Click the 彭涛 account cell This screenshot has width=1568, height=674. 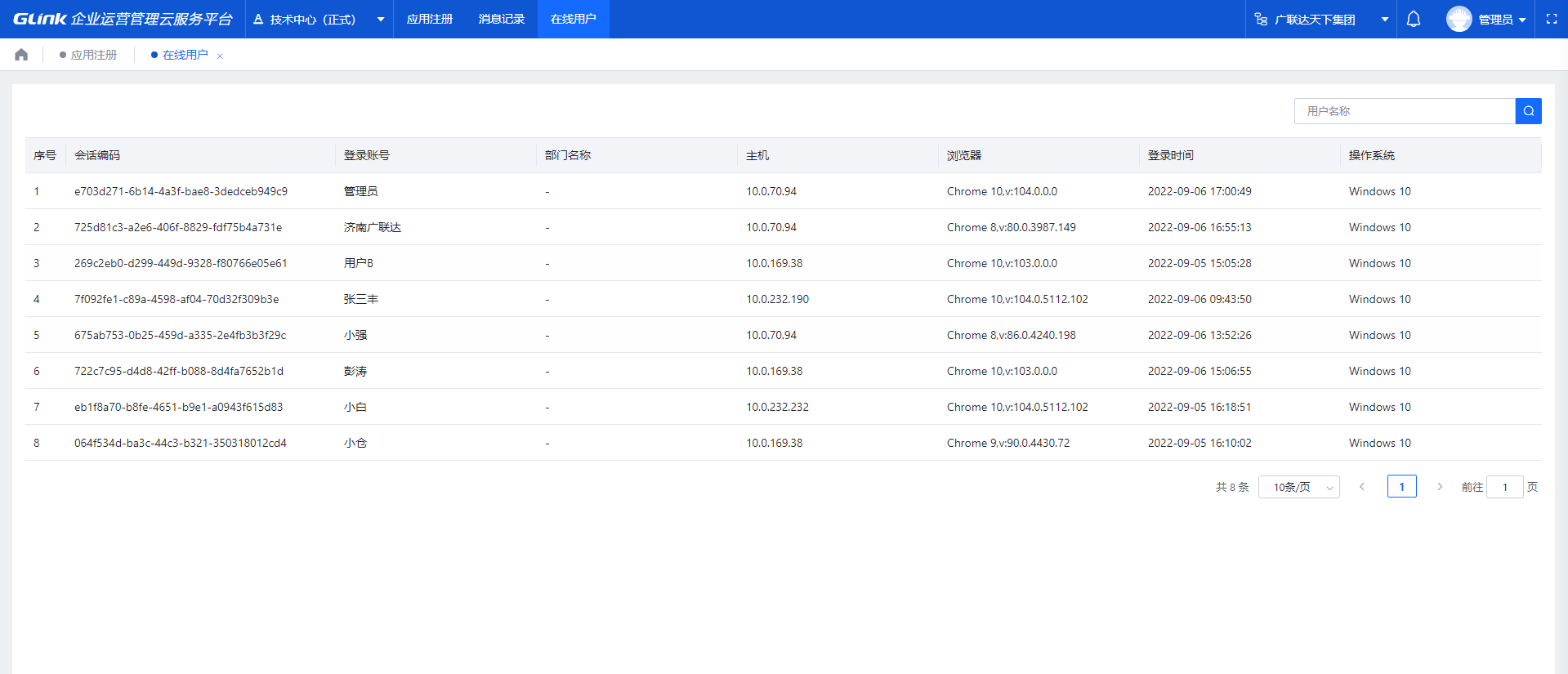coord(355,371)
